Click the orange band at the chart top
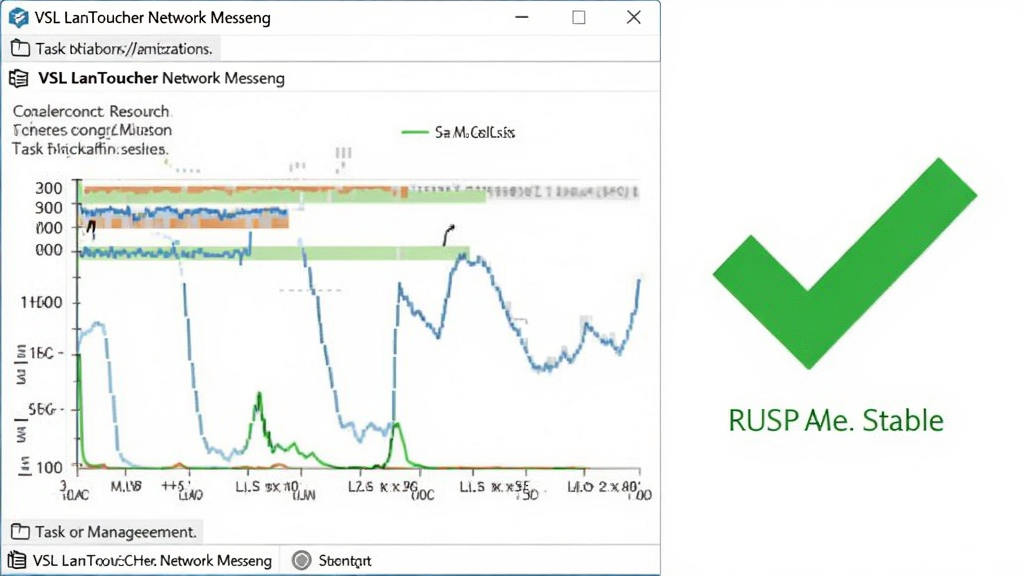Image resolution: width=1024 pixels, height=576 pixels. click(245, 191)
